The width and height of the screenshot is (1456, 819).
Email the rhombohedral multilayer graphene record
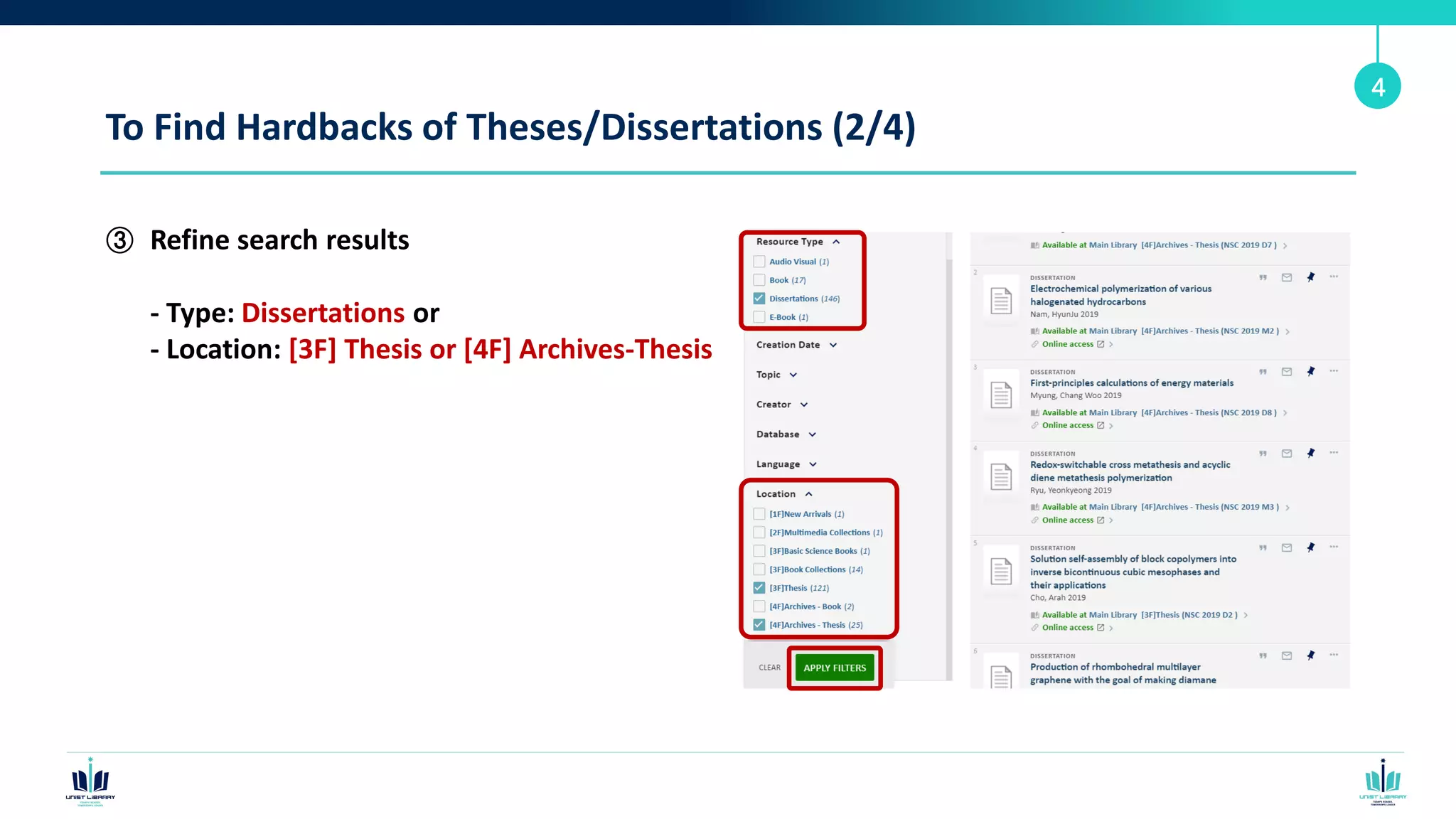coord(1287,656)
